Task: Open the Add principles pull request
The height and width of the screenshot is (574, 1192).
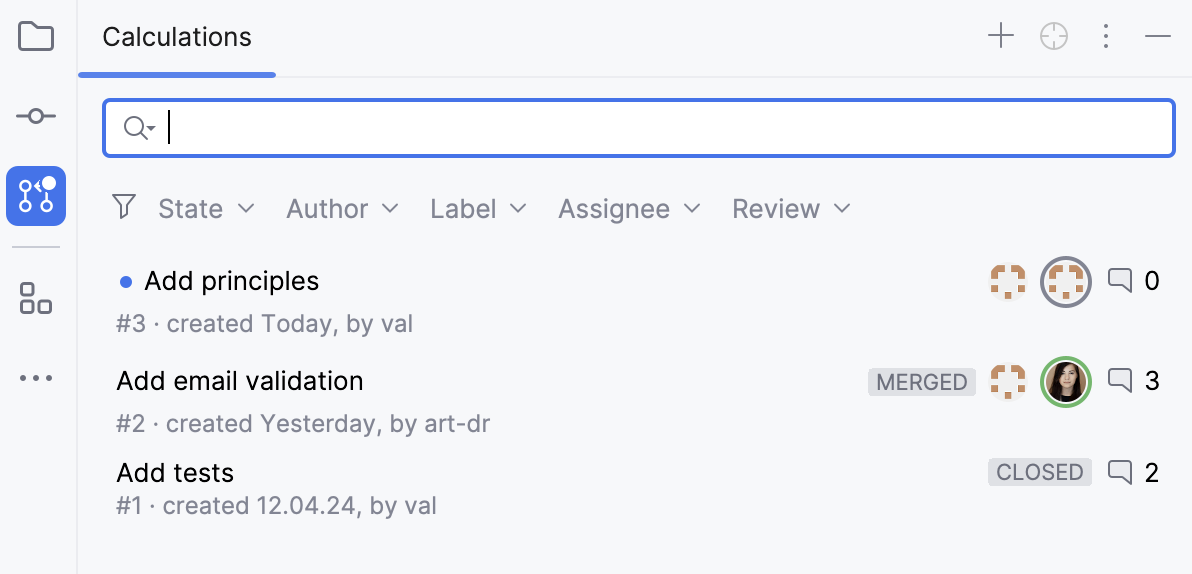Action: click(232, 282)
